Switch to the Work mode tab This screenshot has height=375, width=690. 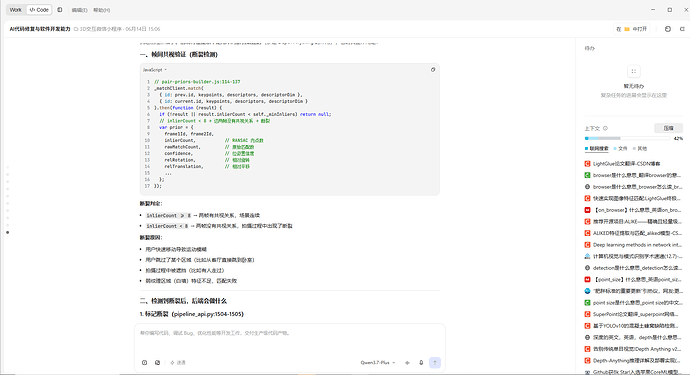point(15,10)
